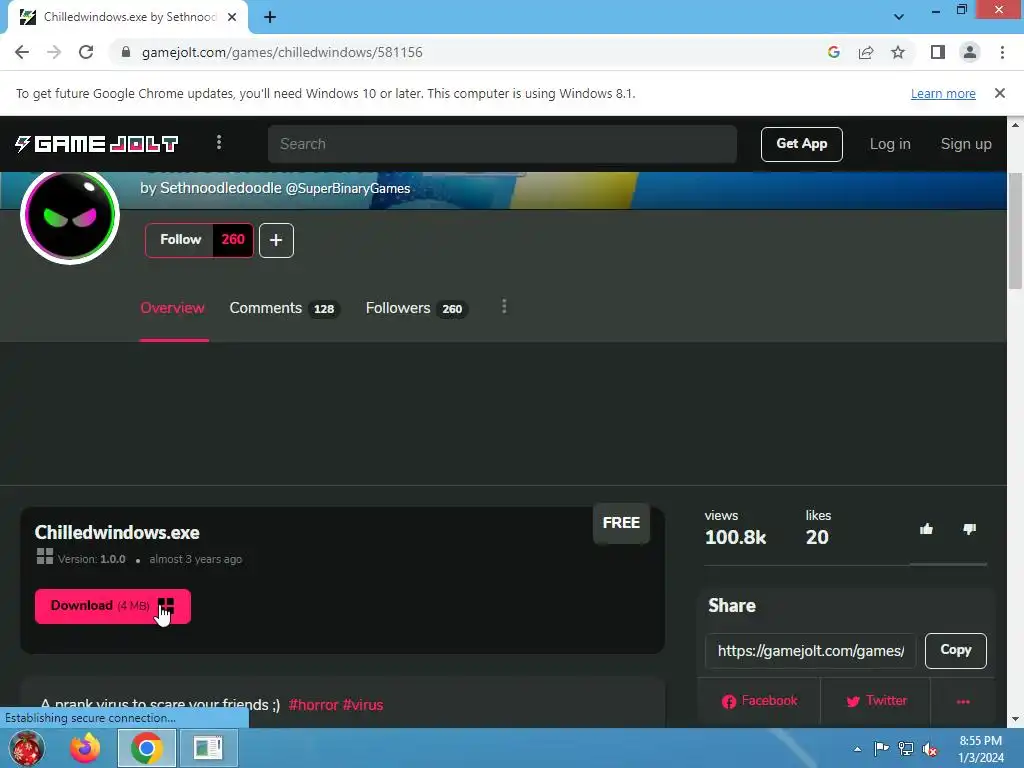Select the share URL field
Image resolution: width=1024 pixels, height=768 pixels.
810,650
